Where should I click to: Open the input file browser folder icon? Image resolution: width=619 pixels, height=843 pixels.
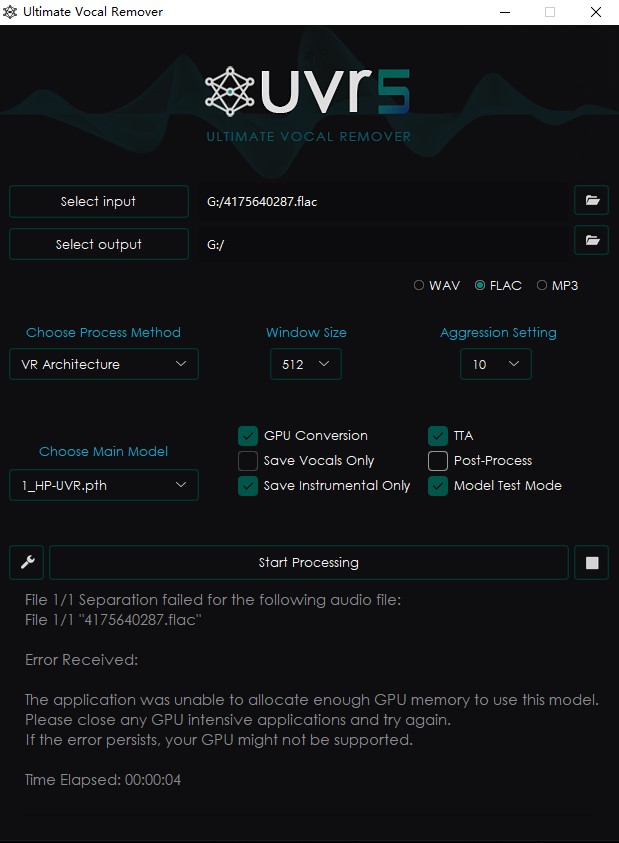click(591, 200)
